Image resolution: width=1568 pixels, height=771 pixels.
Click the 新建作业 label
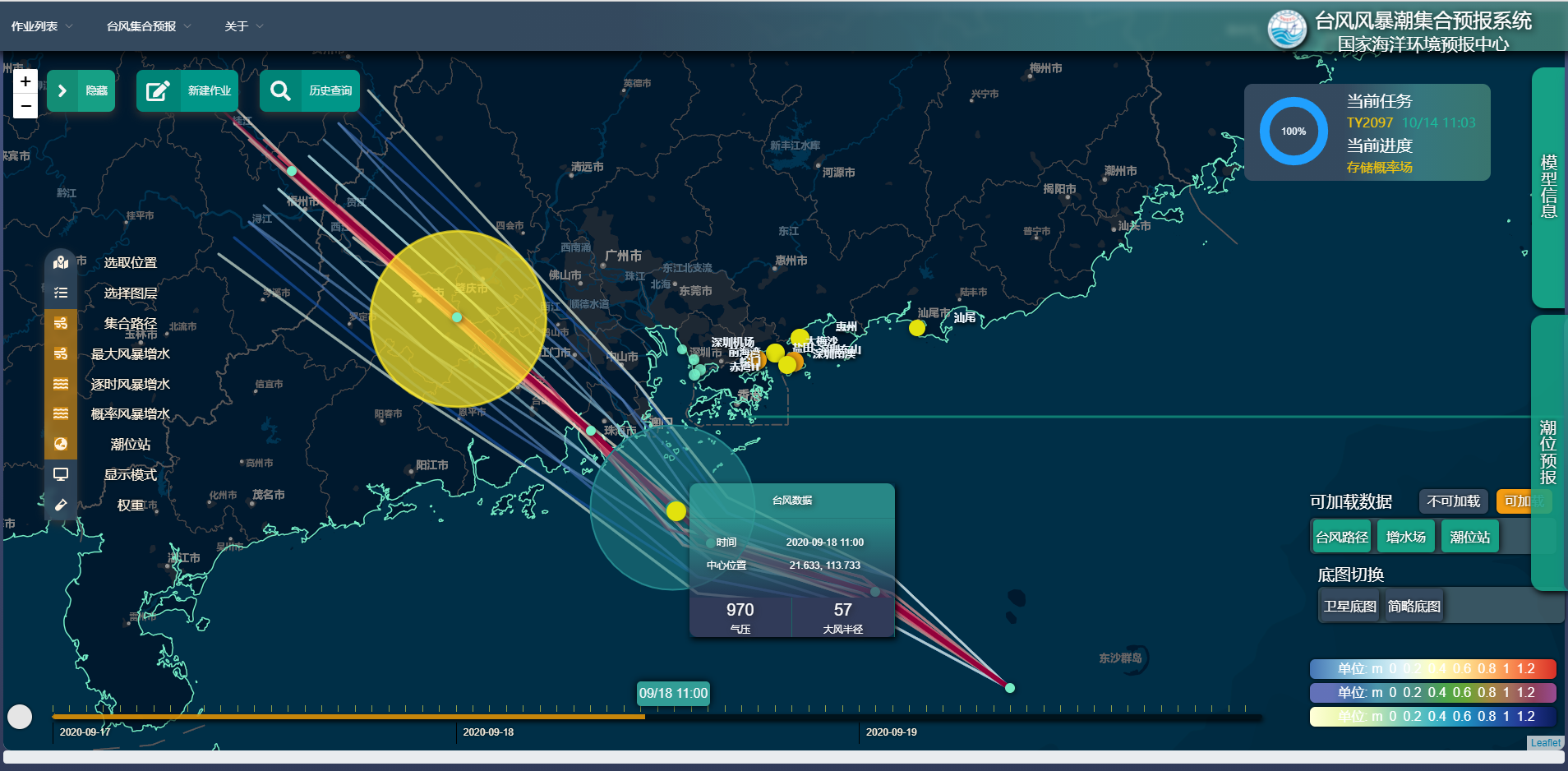(x=210, y=90)
